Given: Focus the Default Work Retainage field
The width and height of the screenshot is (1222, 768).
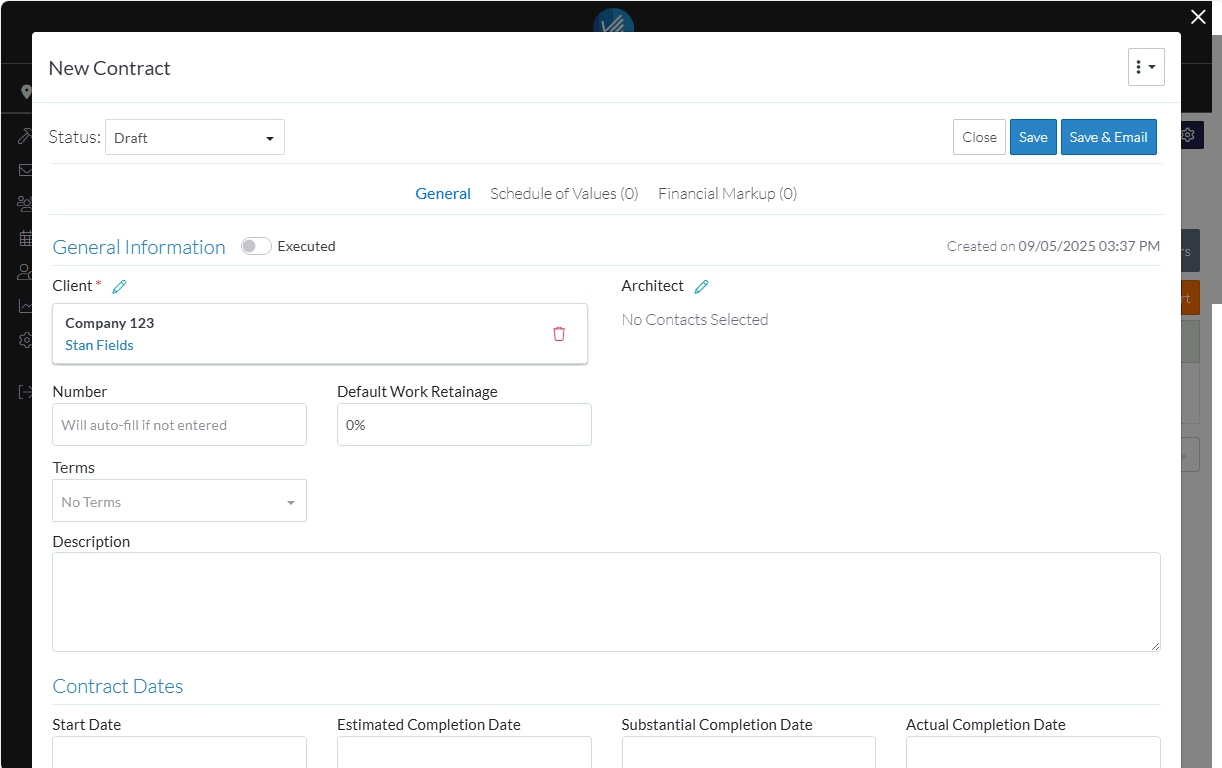Looking at the screenshot, I should coord(464,425).
